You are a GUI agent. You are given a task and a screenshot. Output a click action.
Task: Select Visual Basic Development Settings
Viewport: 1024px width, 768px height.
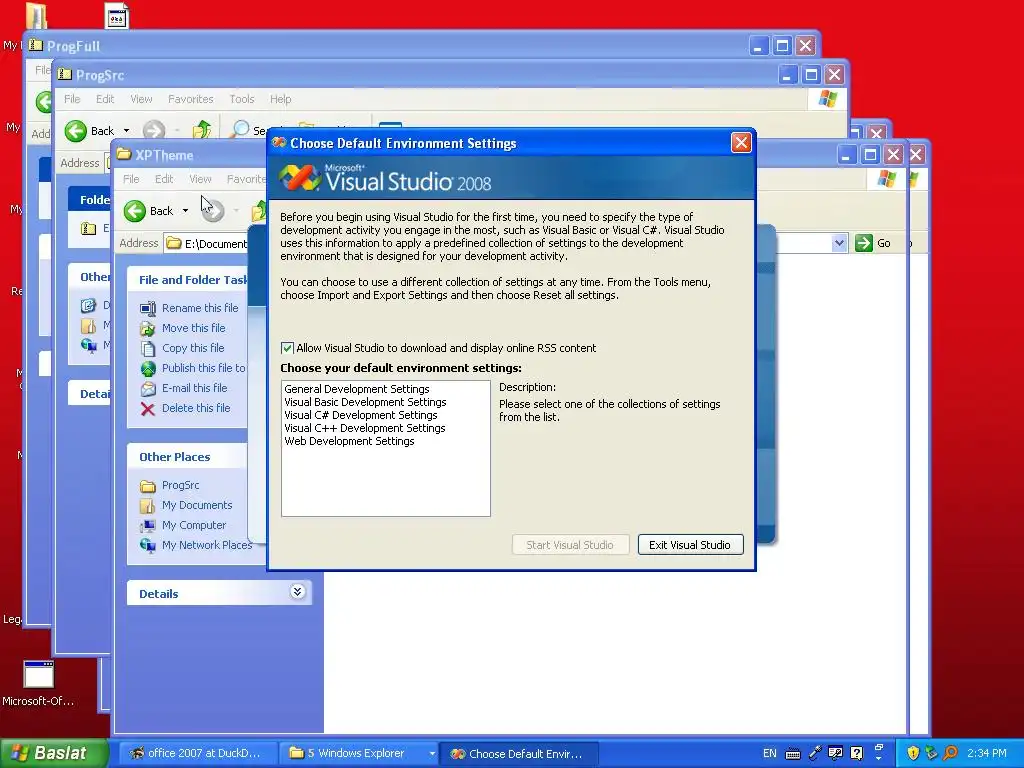pyautogui.click(x=365, y=402)
